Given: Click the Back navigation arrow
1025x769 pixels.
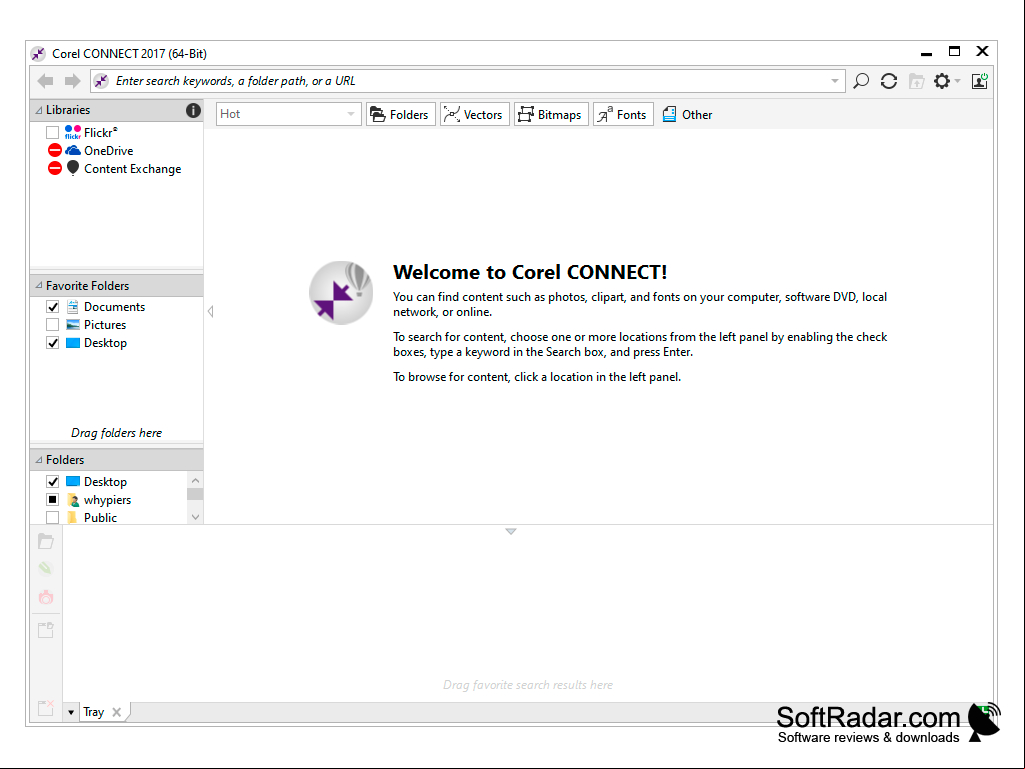Looking at the screenshot, I should pyautogui.click(x=45, y=81).
